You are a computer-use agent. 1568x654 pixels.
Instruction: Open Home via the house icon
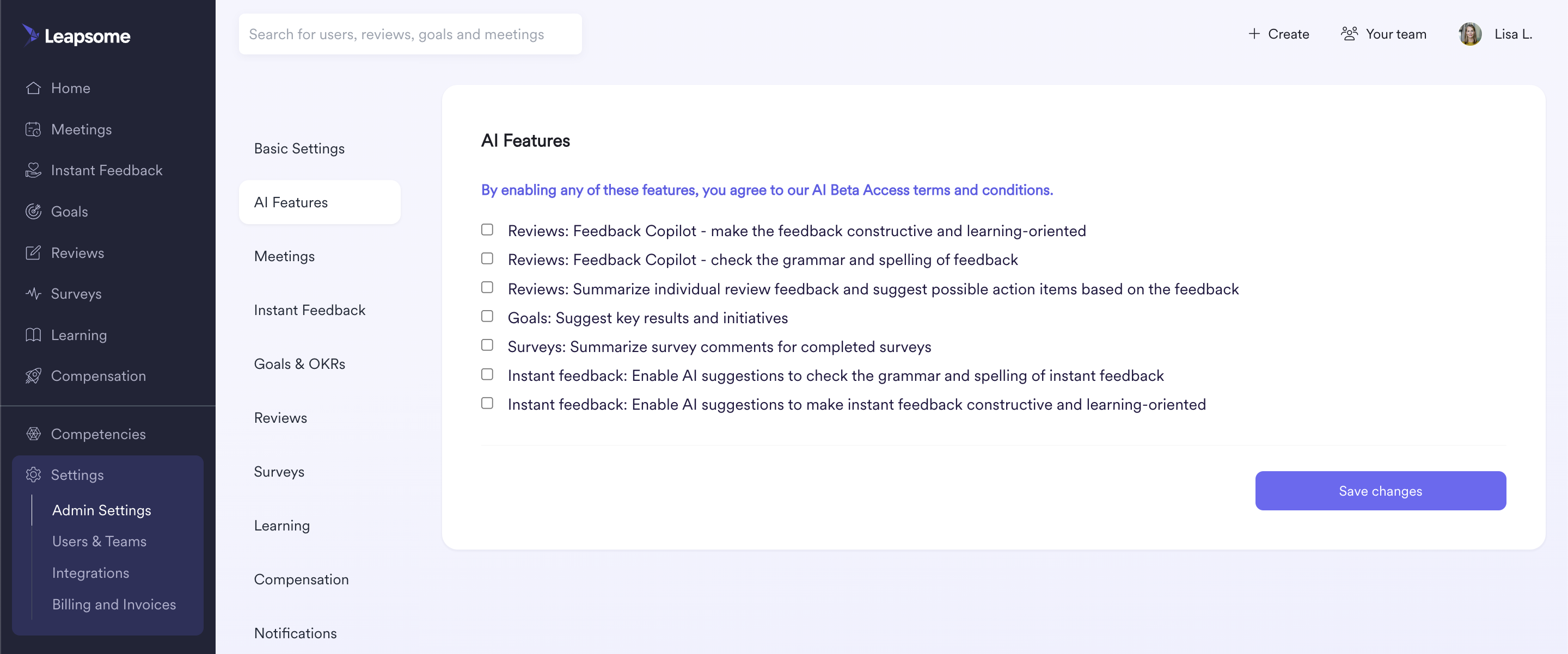coord(33,88)
